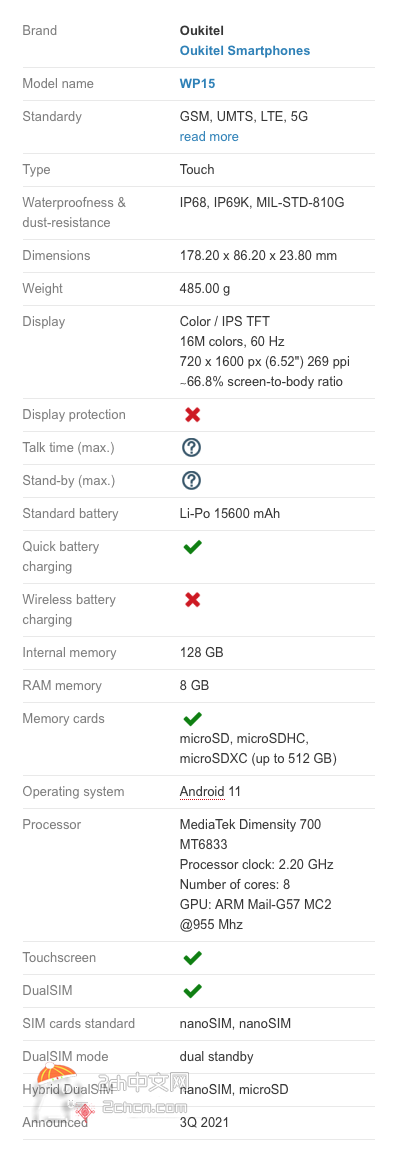394x1153 pixels.
Task: Click the 3Q 2021 announced value
Action: coord(204,1123)
